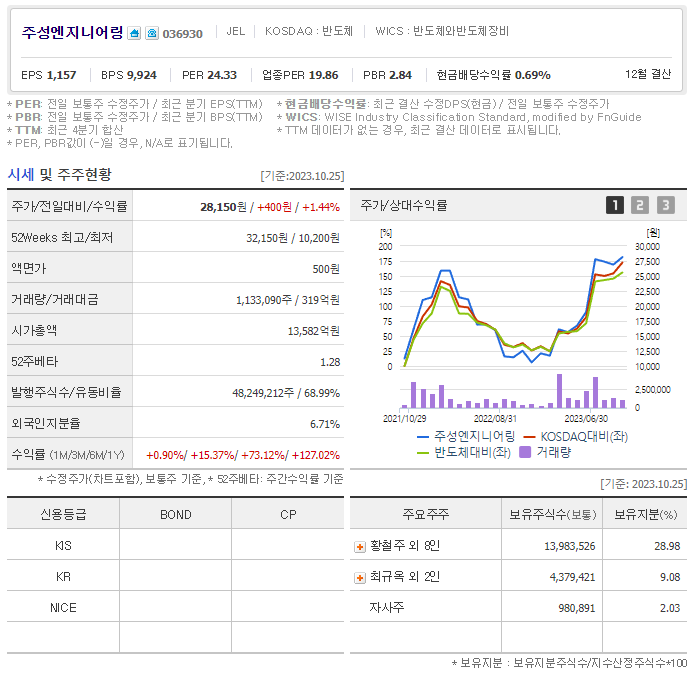Click the JEL label in the header
The width and height of the screenshot is (695, 674).
pyautogui.click(x=235, y=31)
